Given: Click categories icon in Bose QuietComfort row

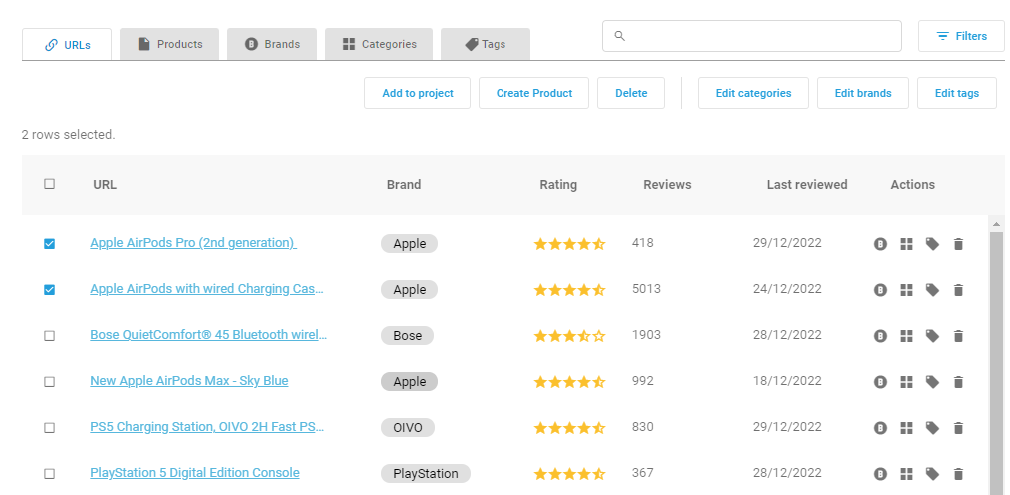Looking at the screenshot, I should [906, 336].
